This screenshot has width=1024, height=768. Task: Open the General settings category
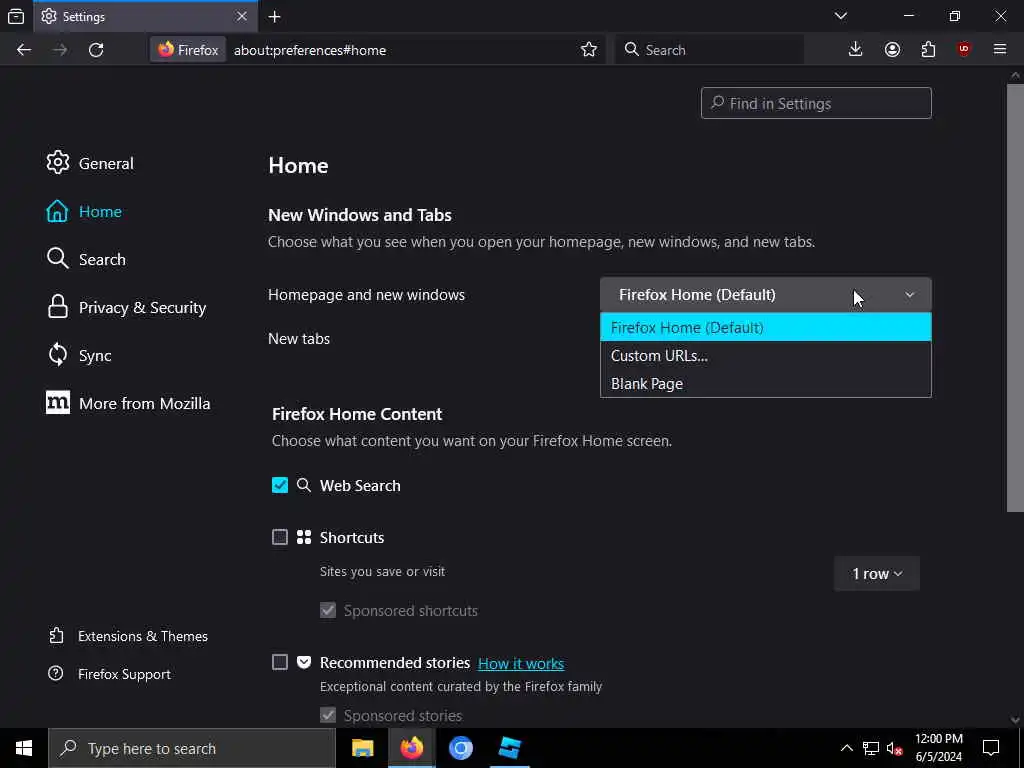coord(90,163)
